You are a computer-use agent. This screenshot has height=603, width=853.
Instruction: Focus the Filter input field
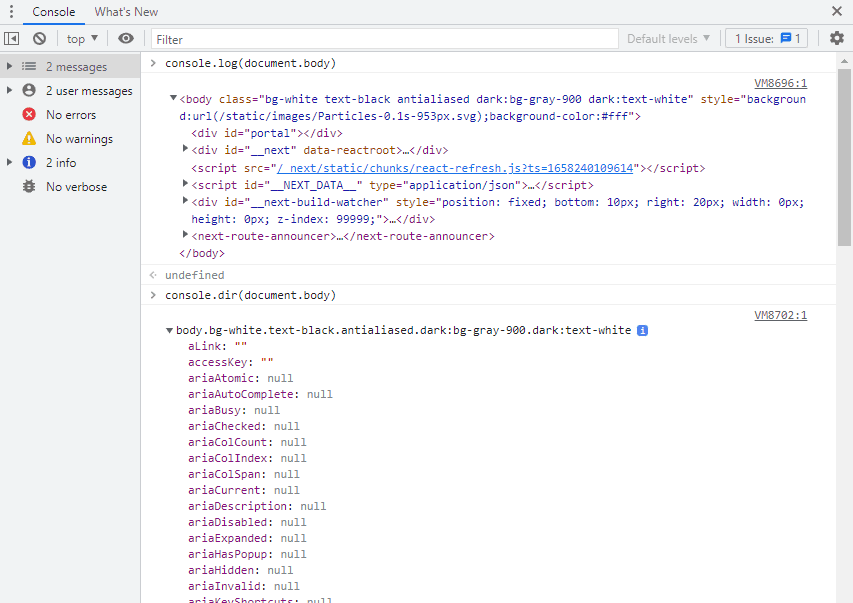(384, 39)
